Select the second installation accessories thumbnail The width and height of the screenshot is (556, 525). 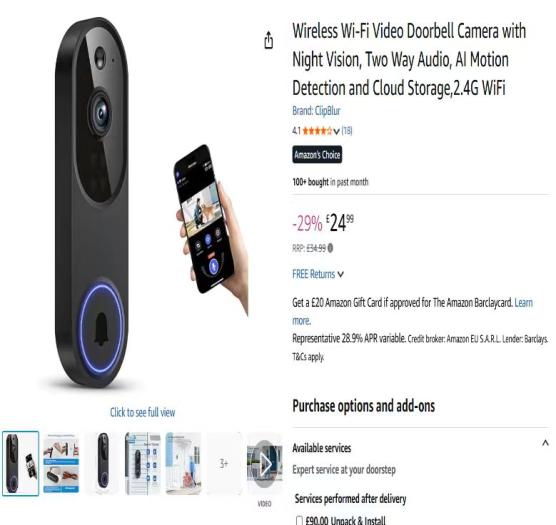(x=61, y=463)
